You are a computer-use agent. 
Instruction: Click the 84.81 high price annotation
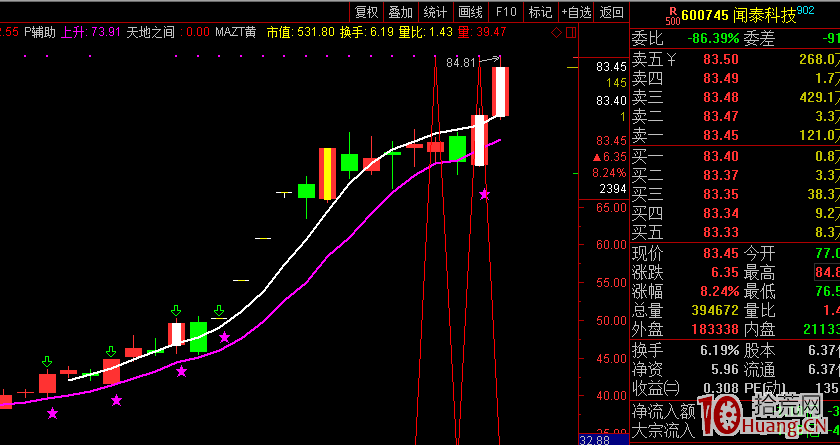pos(461,63)
